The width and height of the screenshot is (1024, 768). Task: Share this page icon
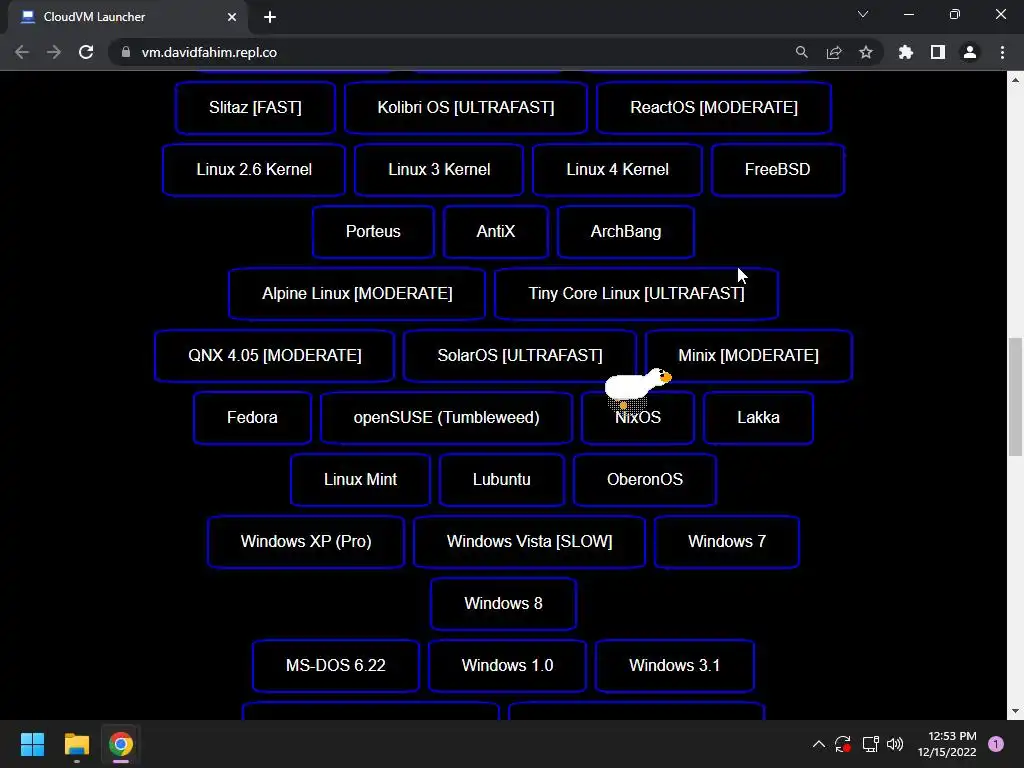(x=834, y=52)
